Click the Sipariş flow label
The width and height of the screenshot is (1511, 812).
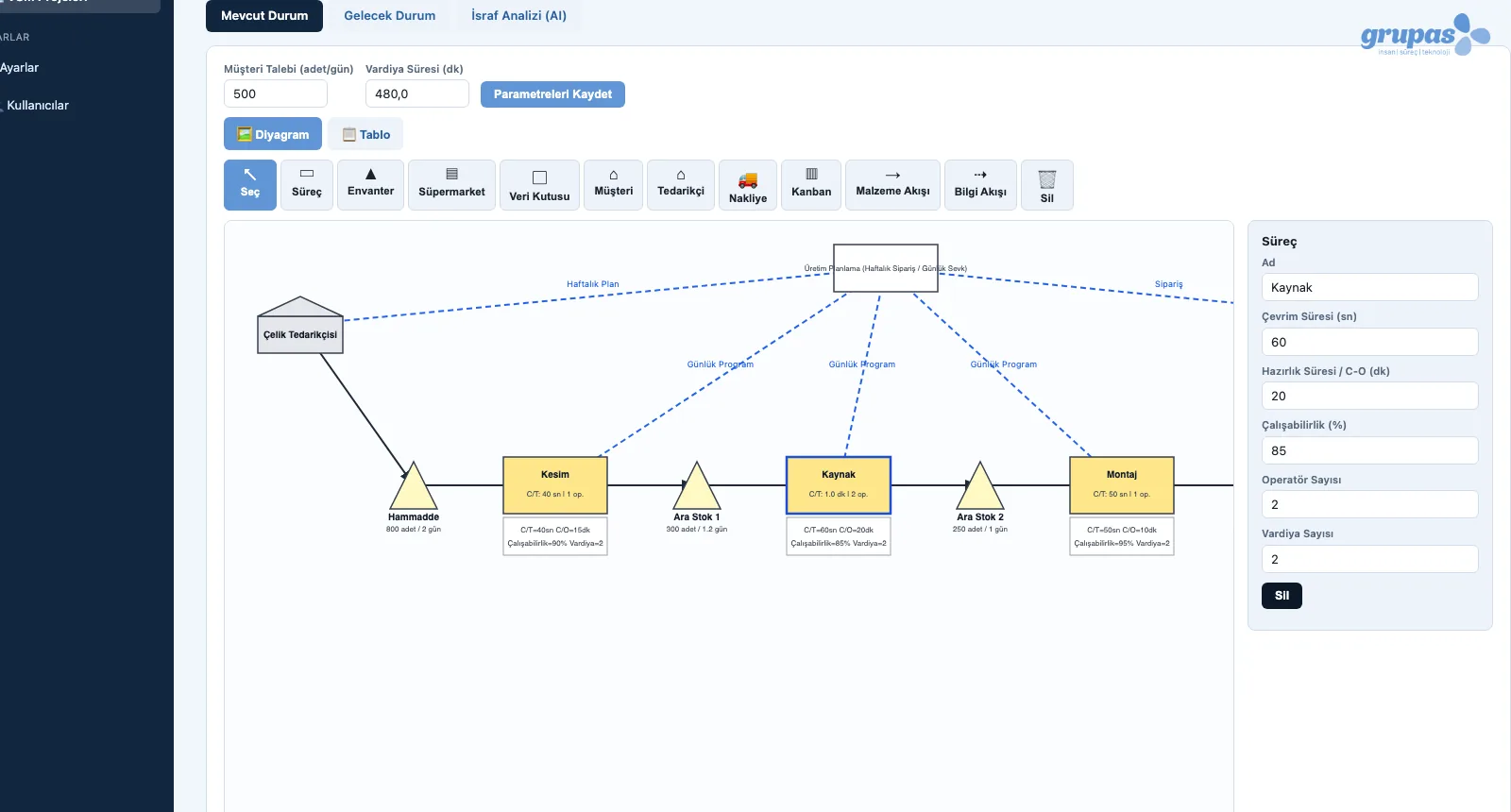1169,284
